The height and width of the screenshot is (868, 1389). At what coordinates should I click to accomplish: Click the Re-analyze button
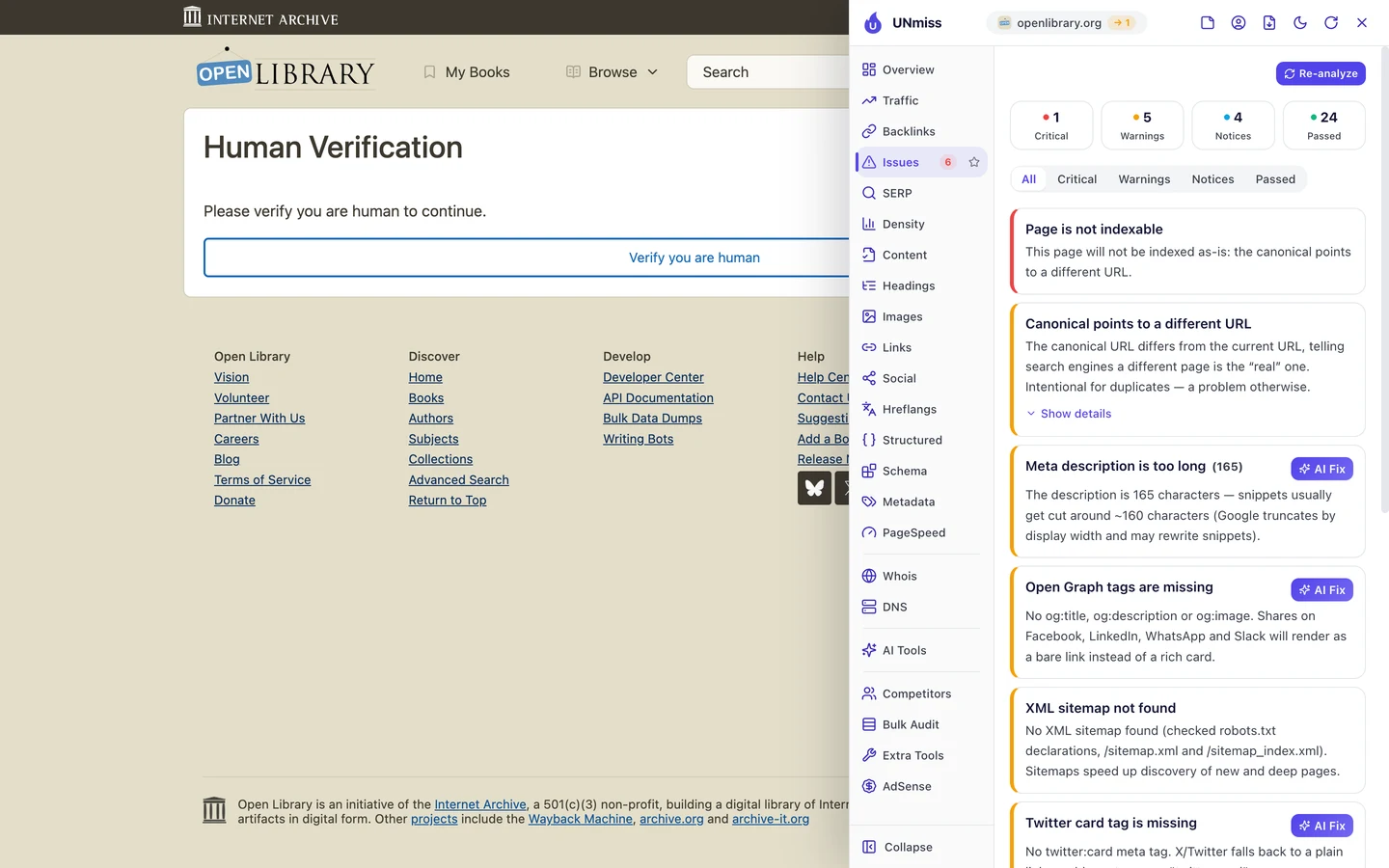(x=1321, y=73)
